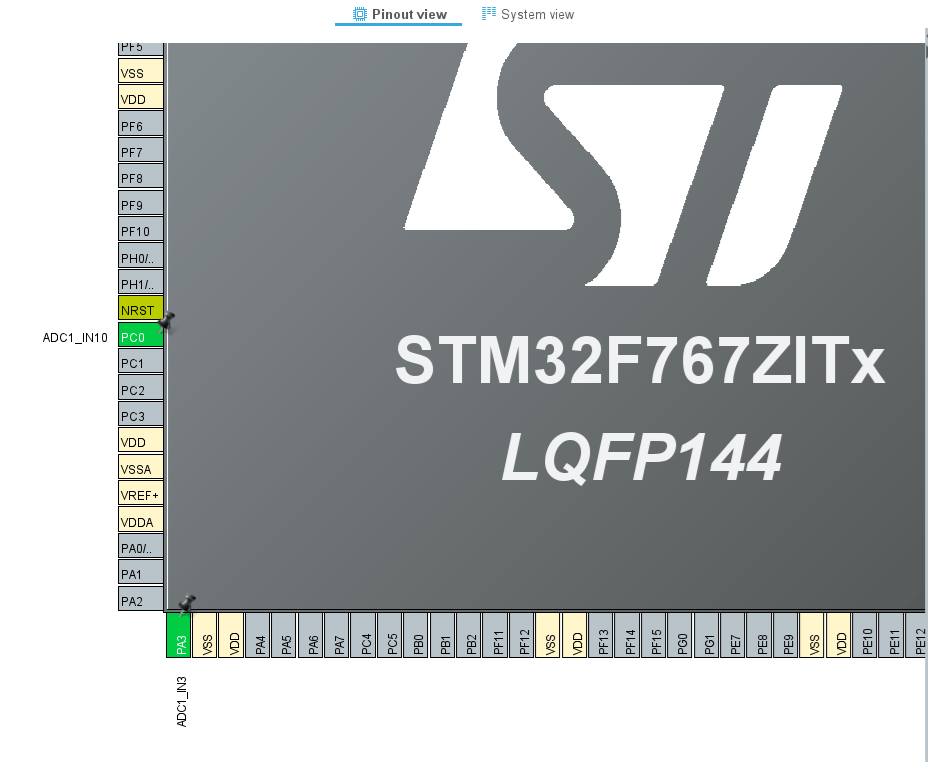Viewport: 928px width, 762px height.
Task: Click the ADC1_IN10 signal label
Action: coord(75,338)
